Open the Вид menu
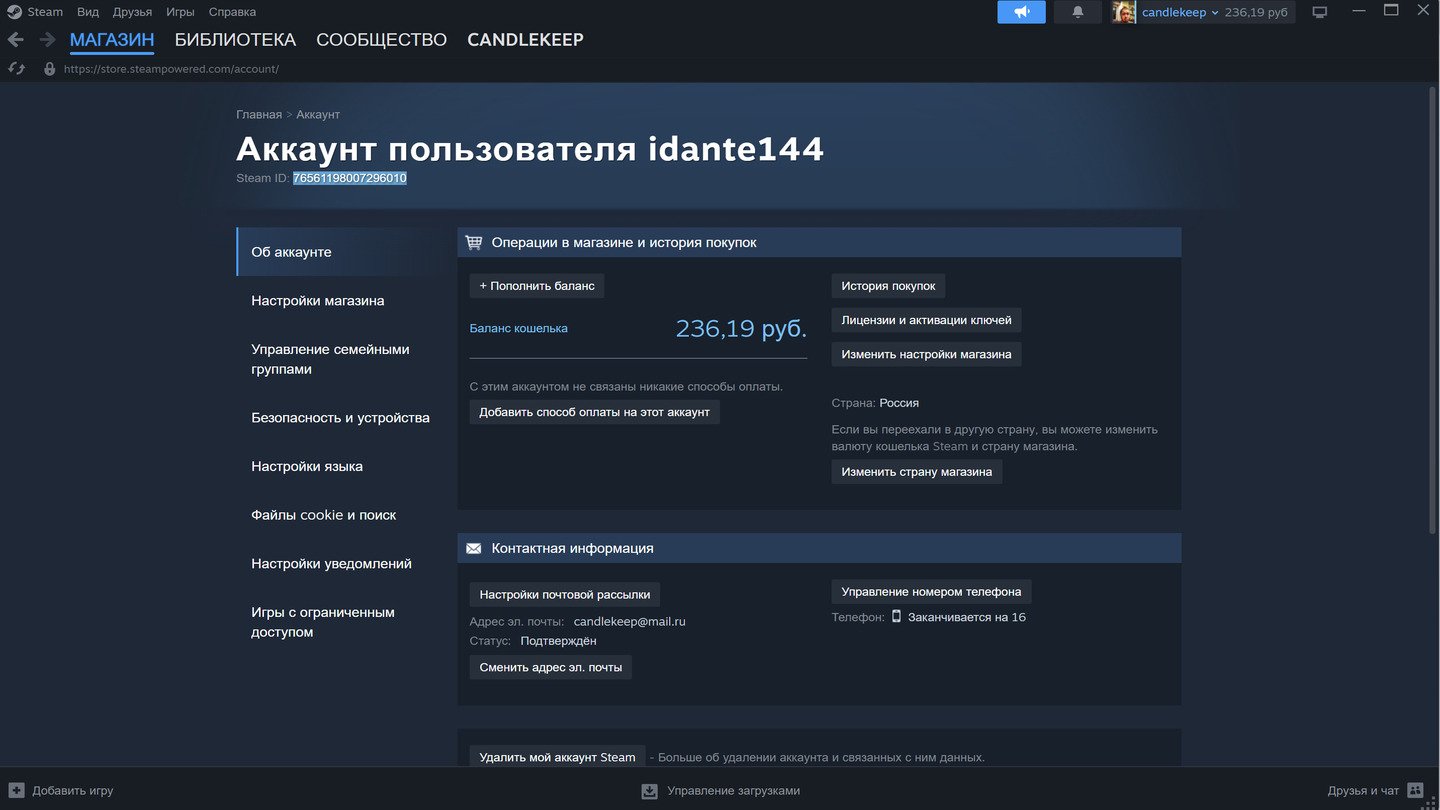The height and width of the screenshot is (810, 1440). pyautogui.click(x=88, y=12)
